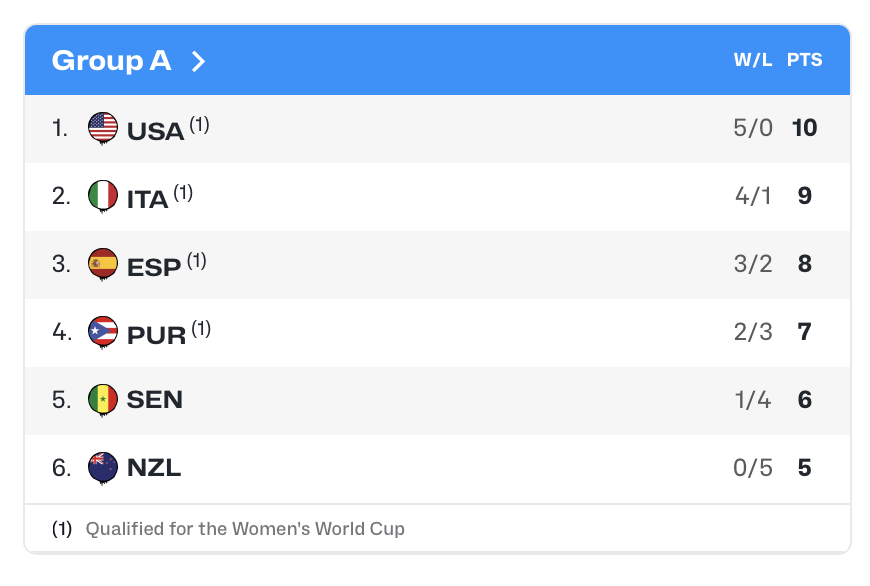Viewport: 870px width, 586px height.
Task: Click the New Zealand flag icon
Action: (103, 467)
